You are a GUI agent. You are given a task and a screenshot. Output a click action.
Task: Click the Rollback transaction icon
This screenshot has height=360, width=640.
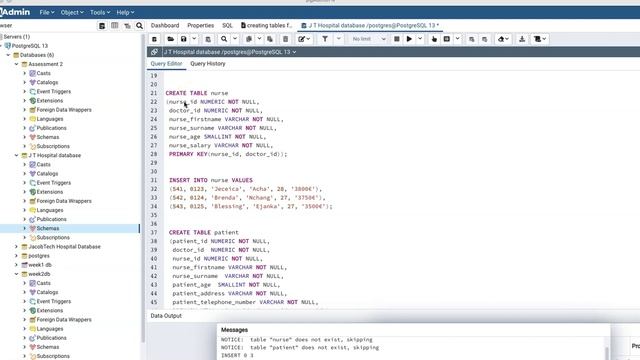pos(484,39)
